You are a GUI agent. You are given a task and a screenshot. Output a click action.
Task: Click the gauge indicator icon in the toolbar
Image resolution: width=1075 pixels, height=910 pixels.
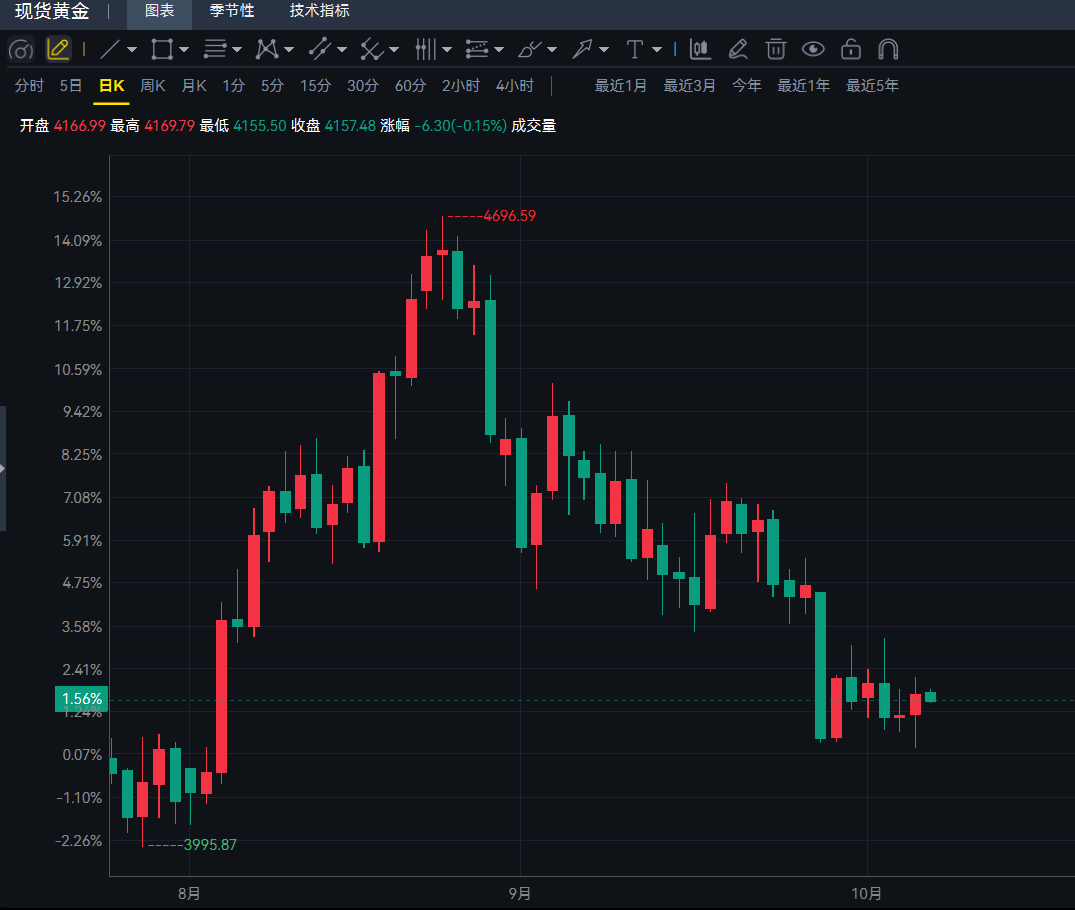coord(21,49)
